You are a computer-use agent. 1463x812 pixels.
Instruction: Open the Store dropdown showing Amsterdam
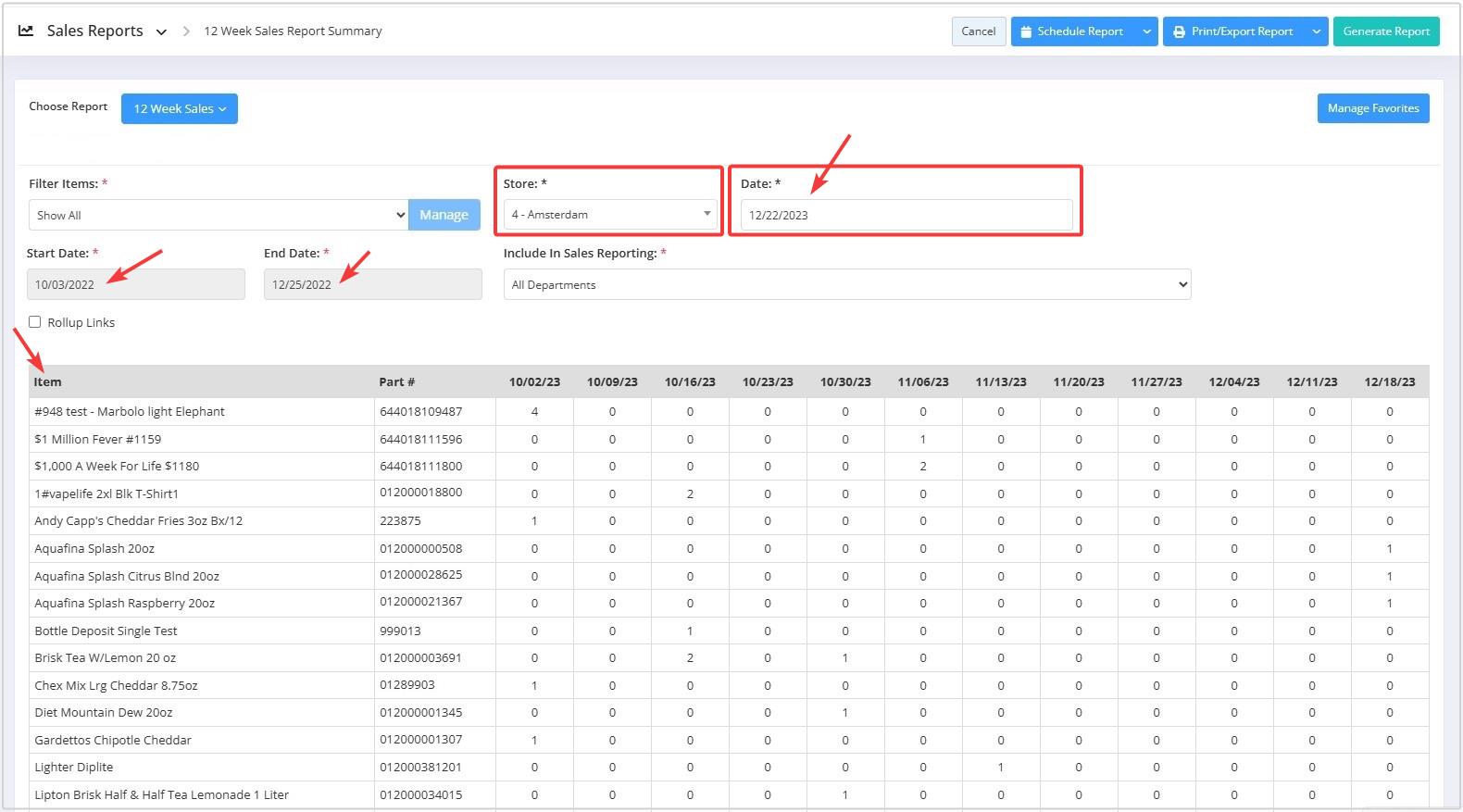pyautogui.click(x=609, y=215)
